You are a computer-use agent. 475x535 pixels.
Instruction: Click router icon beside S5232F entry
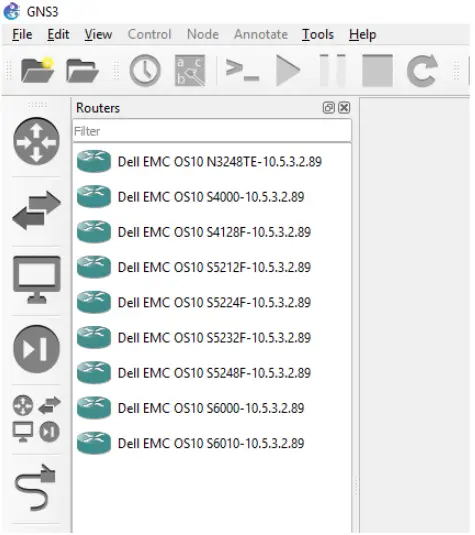tap(94, 337)
